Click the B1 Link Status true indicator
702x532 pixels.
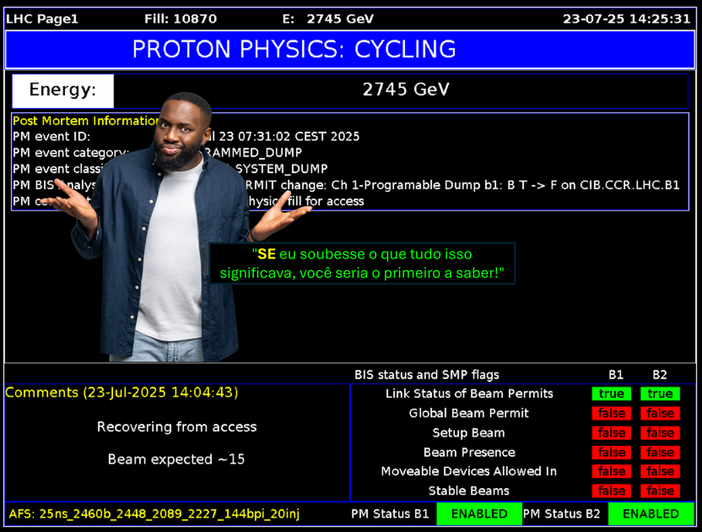pyautogui.click(x=611, y=394)
